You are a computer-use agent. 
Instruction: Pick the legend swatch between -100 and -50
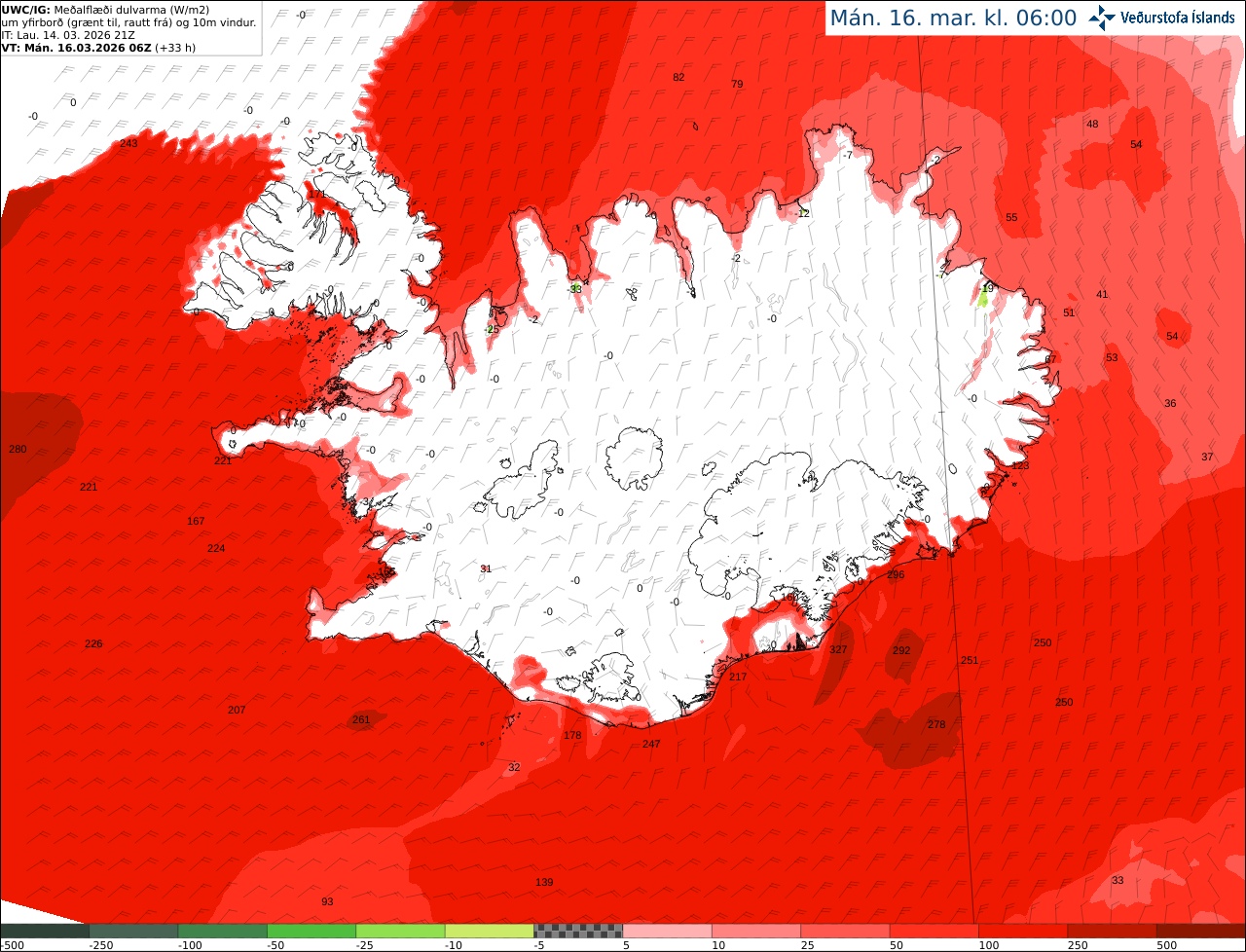(x=222, y=931)
